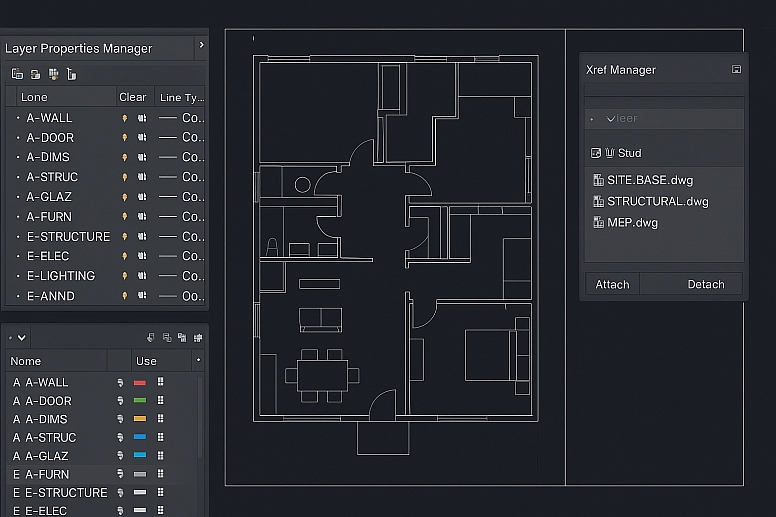Image resolution: width=776 pixels, height=517 pixels.
Task: Click third toolbar icon in Layer Properties Manager
Action: (53, 74)
